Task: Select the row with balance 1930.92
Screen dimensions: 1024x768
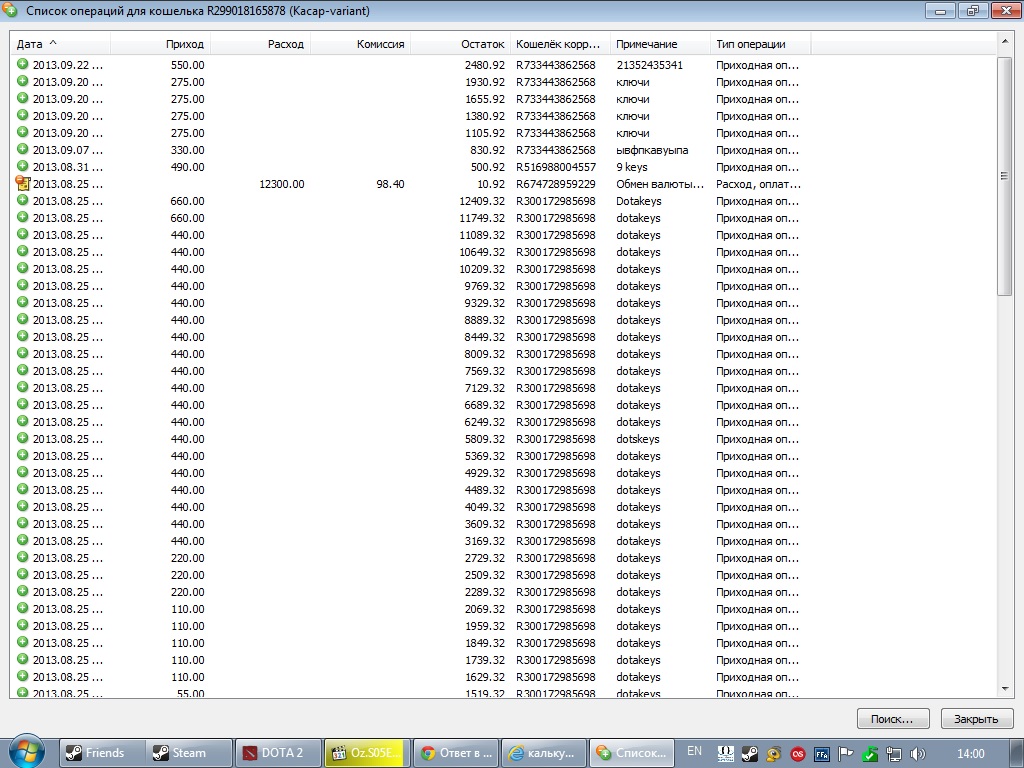Action: [503, 82]
